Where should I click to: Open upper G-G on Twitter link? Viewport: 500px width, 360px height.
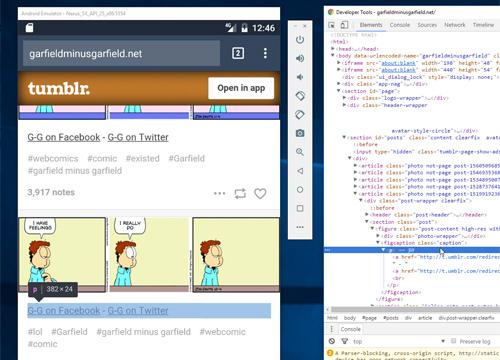click(138, 137)
